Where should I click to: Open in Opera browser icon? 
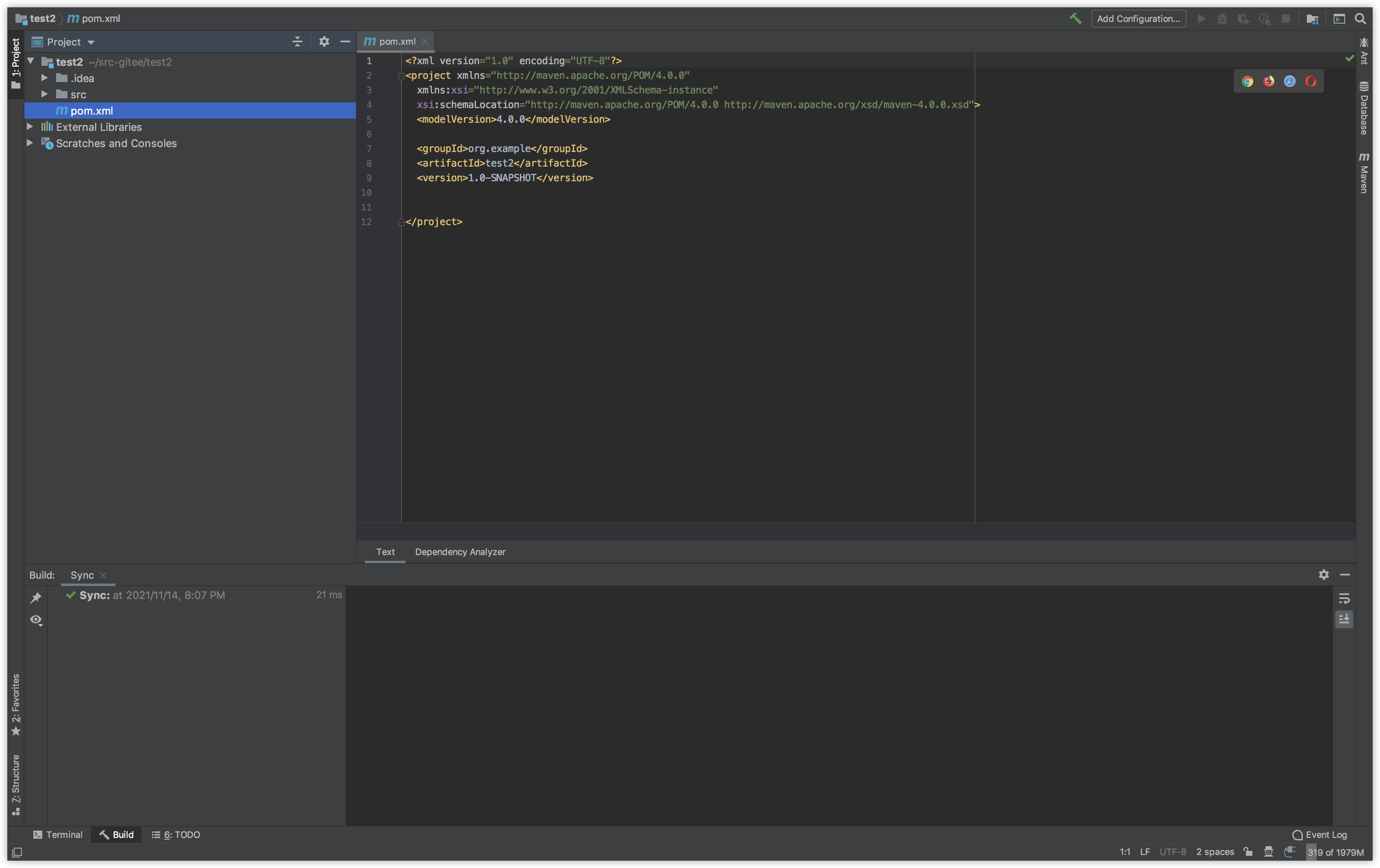(x=1311, y=81)
